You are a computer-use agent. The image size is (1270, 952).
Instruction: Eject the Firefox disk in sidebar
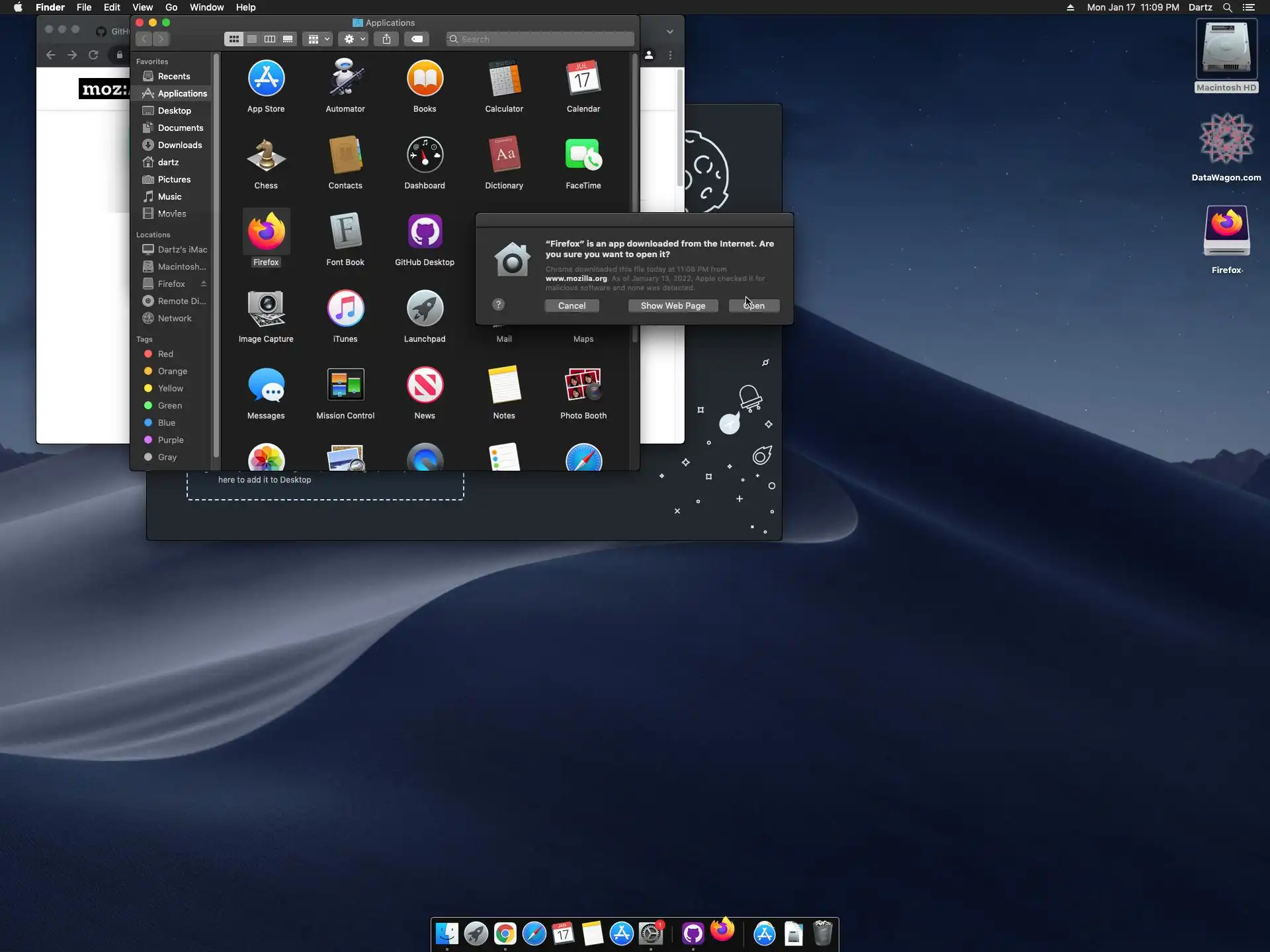click(204, 284)
